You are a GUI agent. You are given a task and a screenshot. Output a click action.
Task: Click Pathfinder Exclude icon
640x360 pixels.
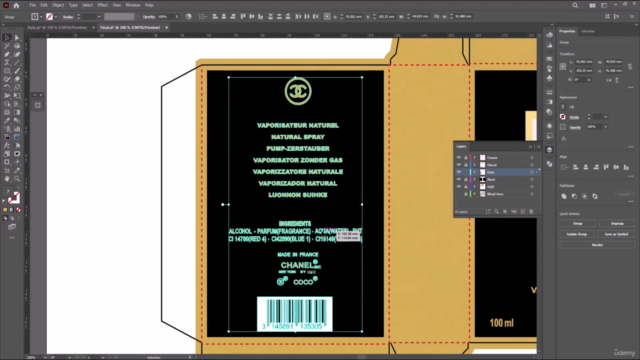(x=595, y=196)
